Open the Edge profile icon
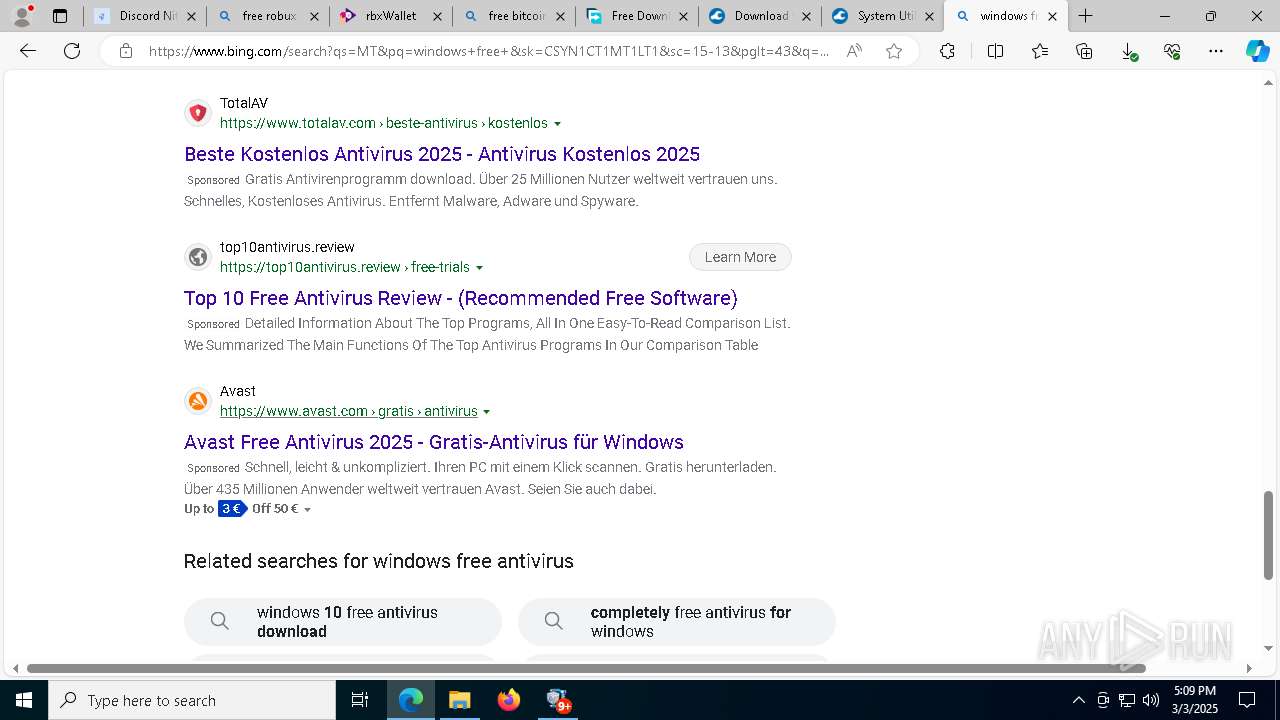This screenshot has height=720, width=1280. (21, 16)
